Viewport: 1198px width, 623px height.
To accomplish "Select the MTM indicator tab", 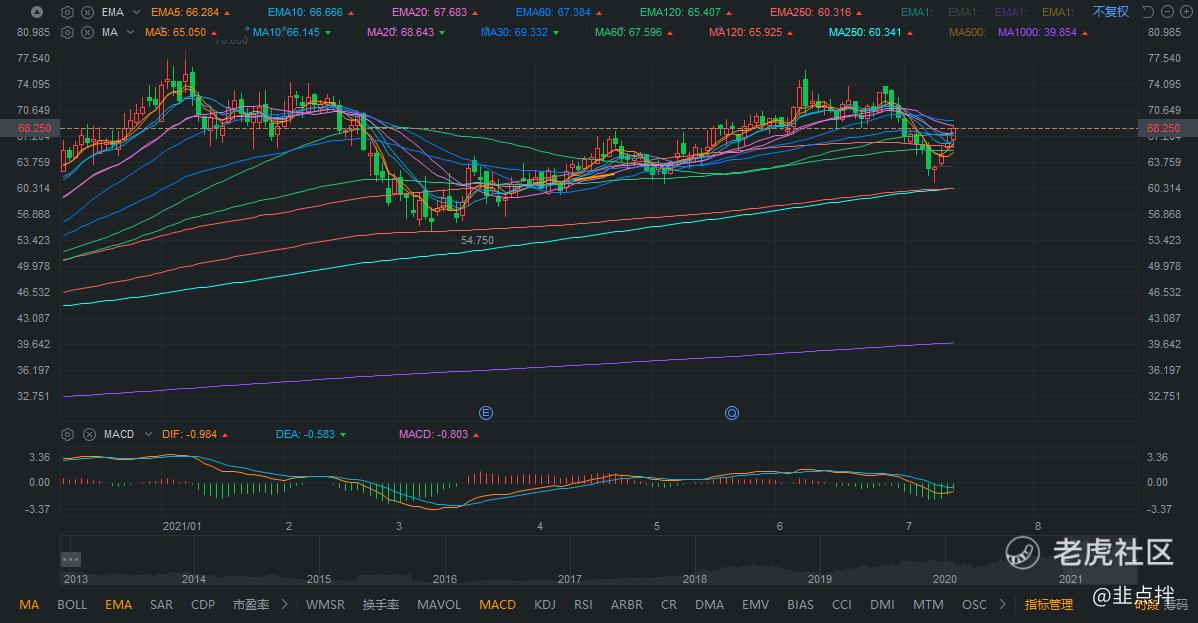I will tap(928, 605).
